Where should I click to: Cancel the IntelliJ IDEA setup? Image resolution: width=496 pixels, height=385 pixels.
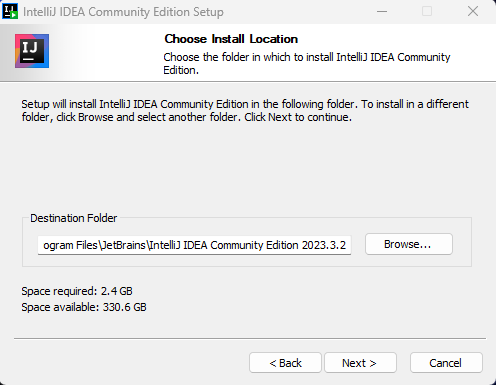click(x=446, y=363)
